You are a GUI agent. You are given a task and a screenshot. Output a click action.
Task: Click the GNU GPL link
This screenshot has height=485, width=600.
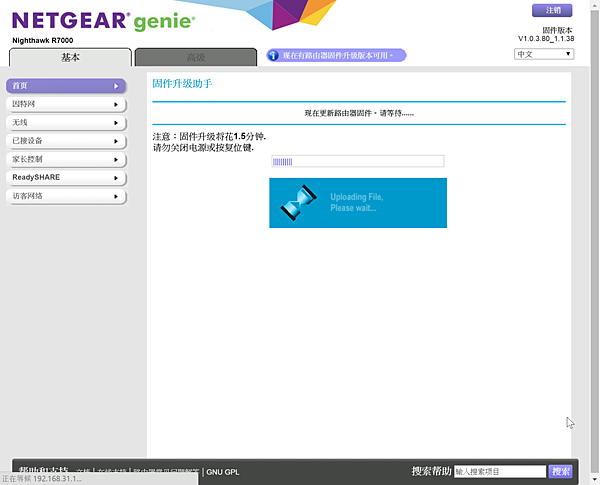click(223, 472)
